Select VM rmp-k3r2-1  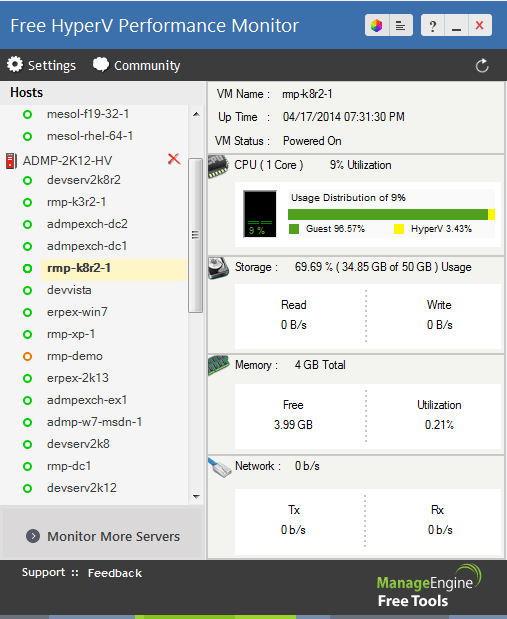coord(76,202)
